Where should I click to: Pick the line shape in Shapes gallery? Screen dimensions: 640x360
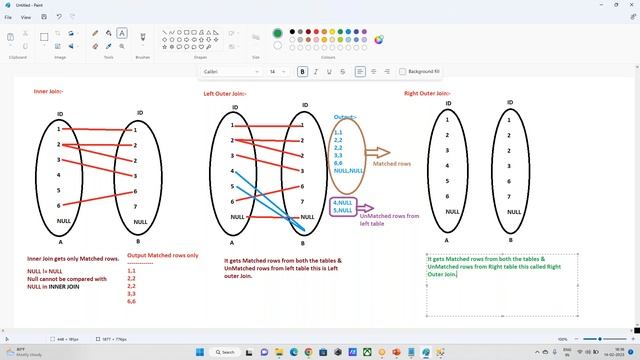[x=164, y=32]
